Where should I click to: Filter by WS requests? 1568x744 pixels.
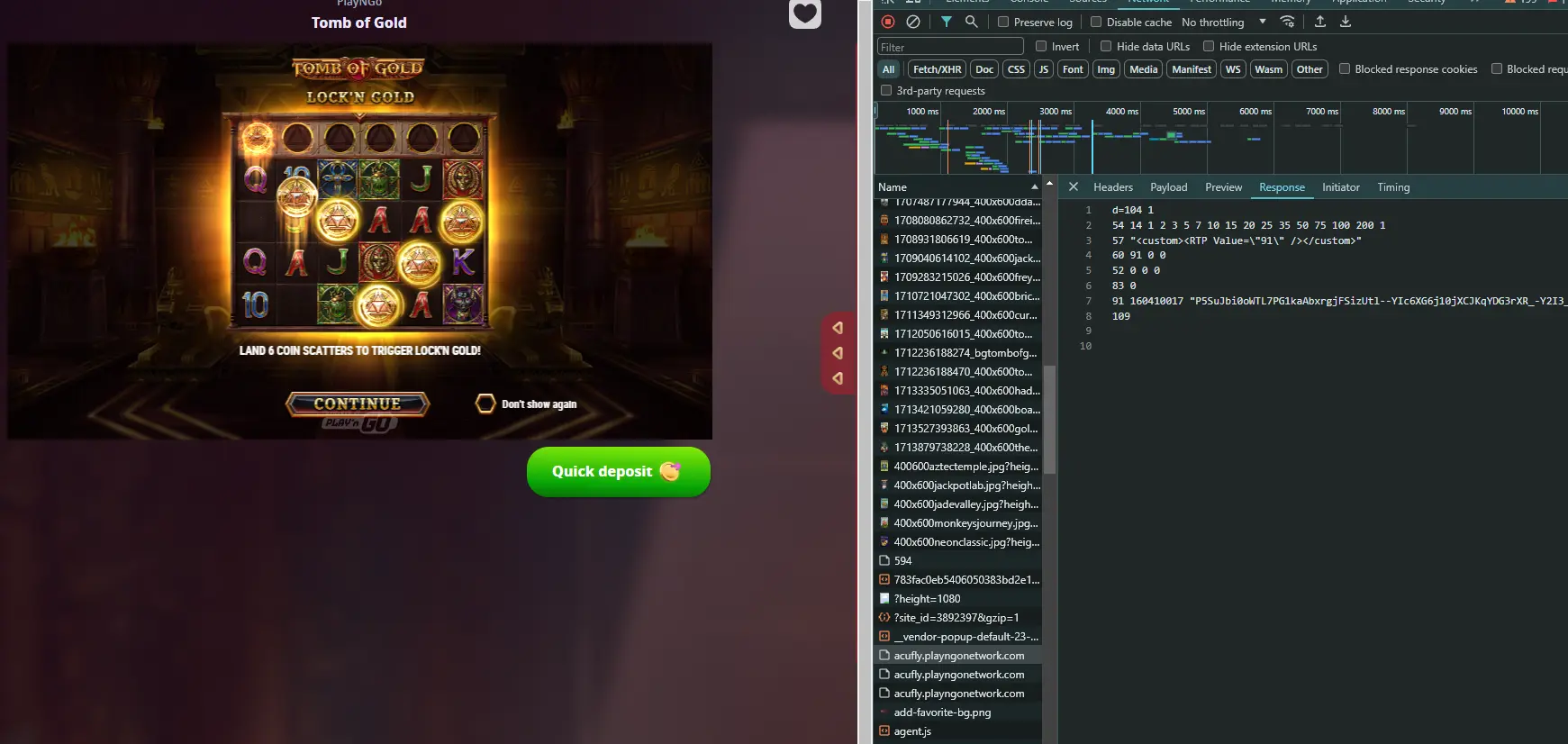pyautogui.click(x=1233, y=69)
